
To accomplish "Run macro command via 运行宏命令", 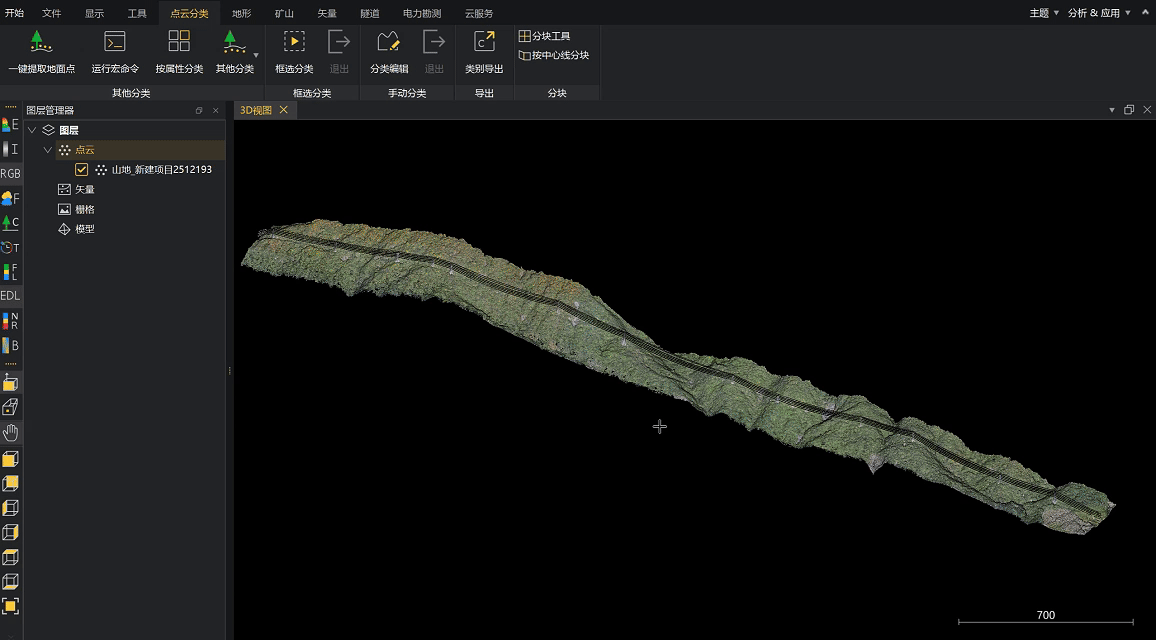I will tap(115, 42).
